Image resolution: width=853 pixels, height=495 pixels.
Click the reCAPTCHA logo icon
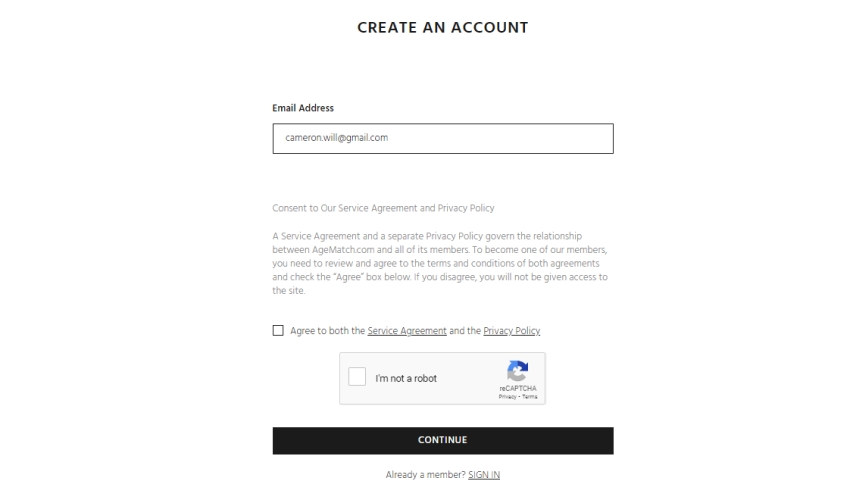coord(517,371)
